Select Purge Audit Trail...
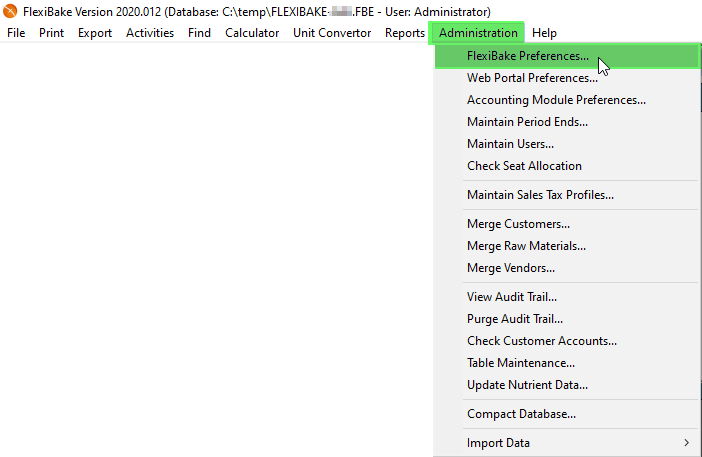Screen dimensions: 702x457 click(x=567, y=319)
